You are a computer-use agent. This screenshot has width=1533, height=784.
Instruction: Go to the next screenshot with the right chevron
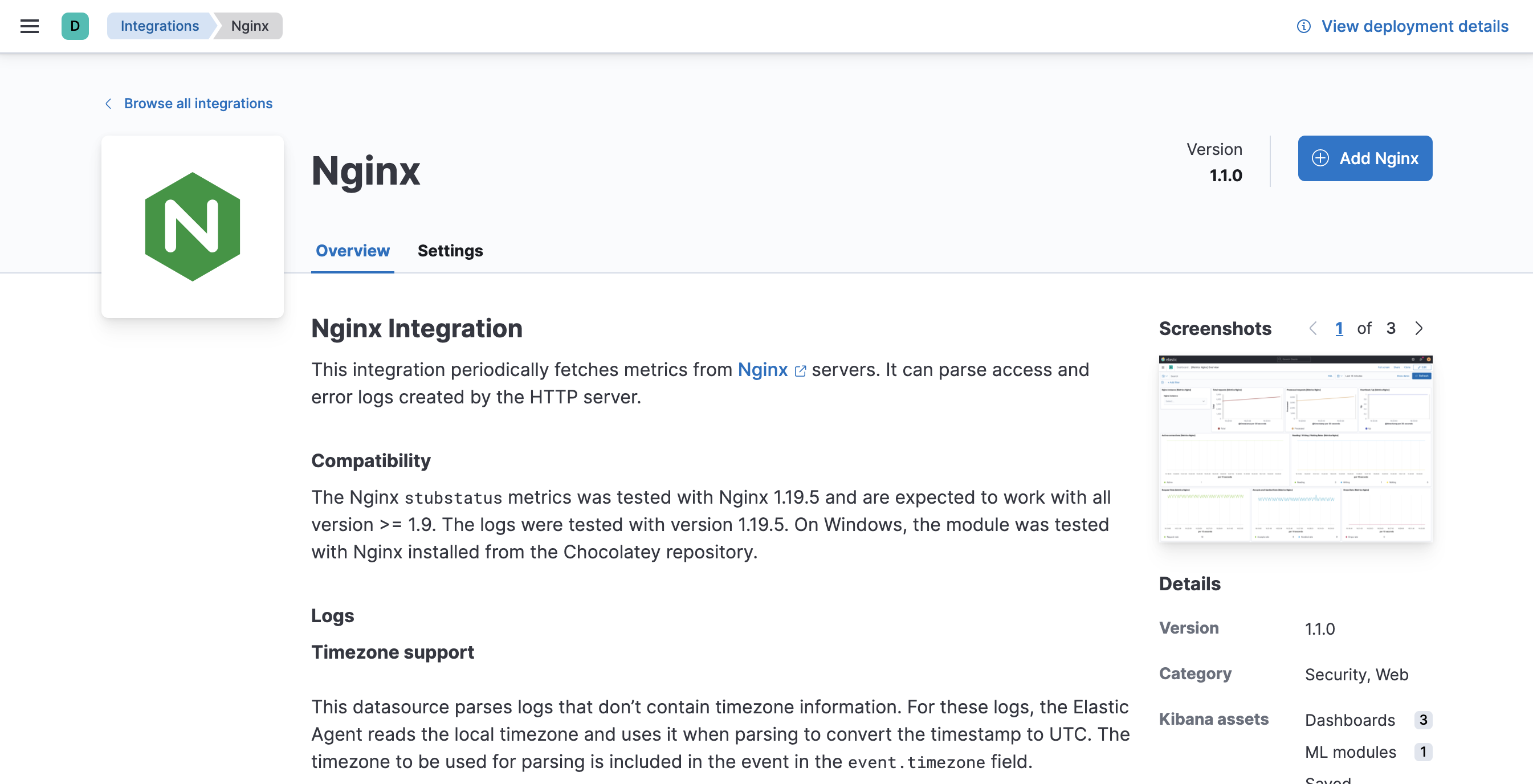click(1419, 328)
